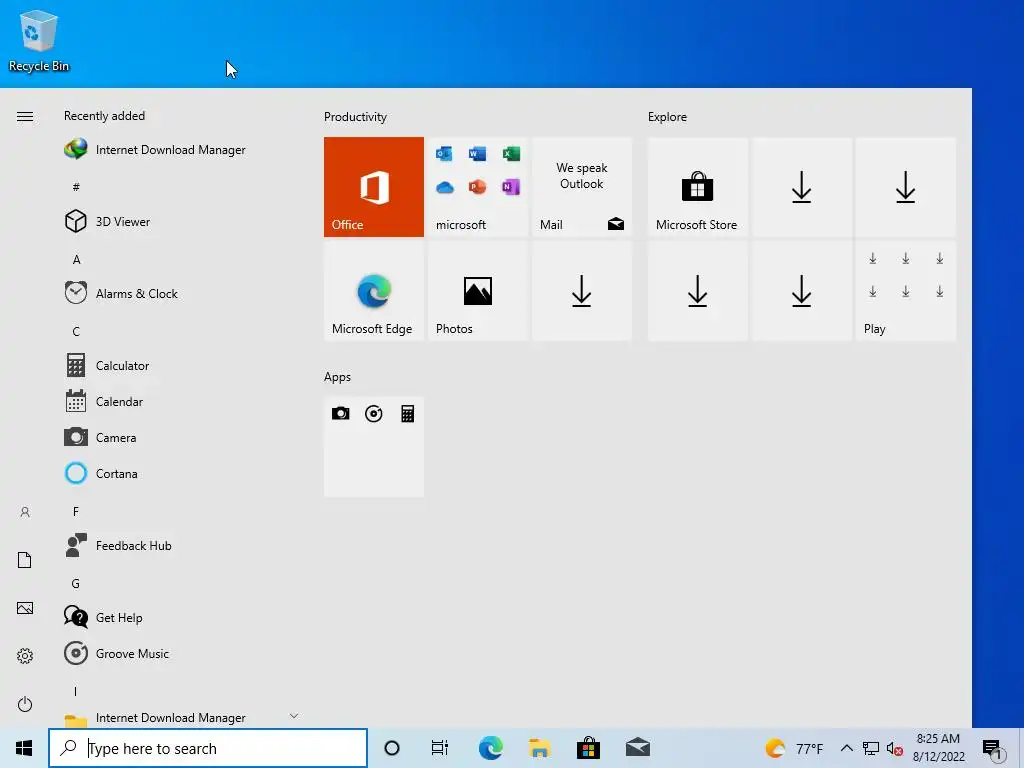Open Mail from the taskbar
Image resolution: width=1024 pixels, height=768 pixels.
[x=637, y=748]
